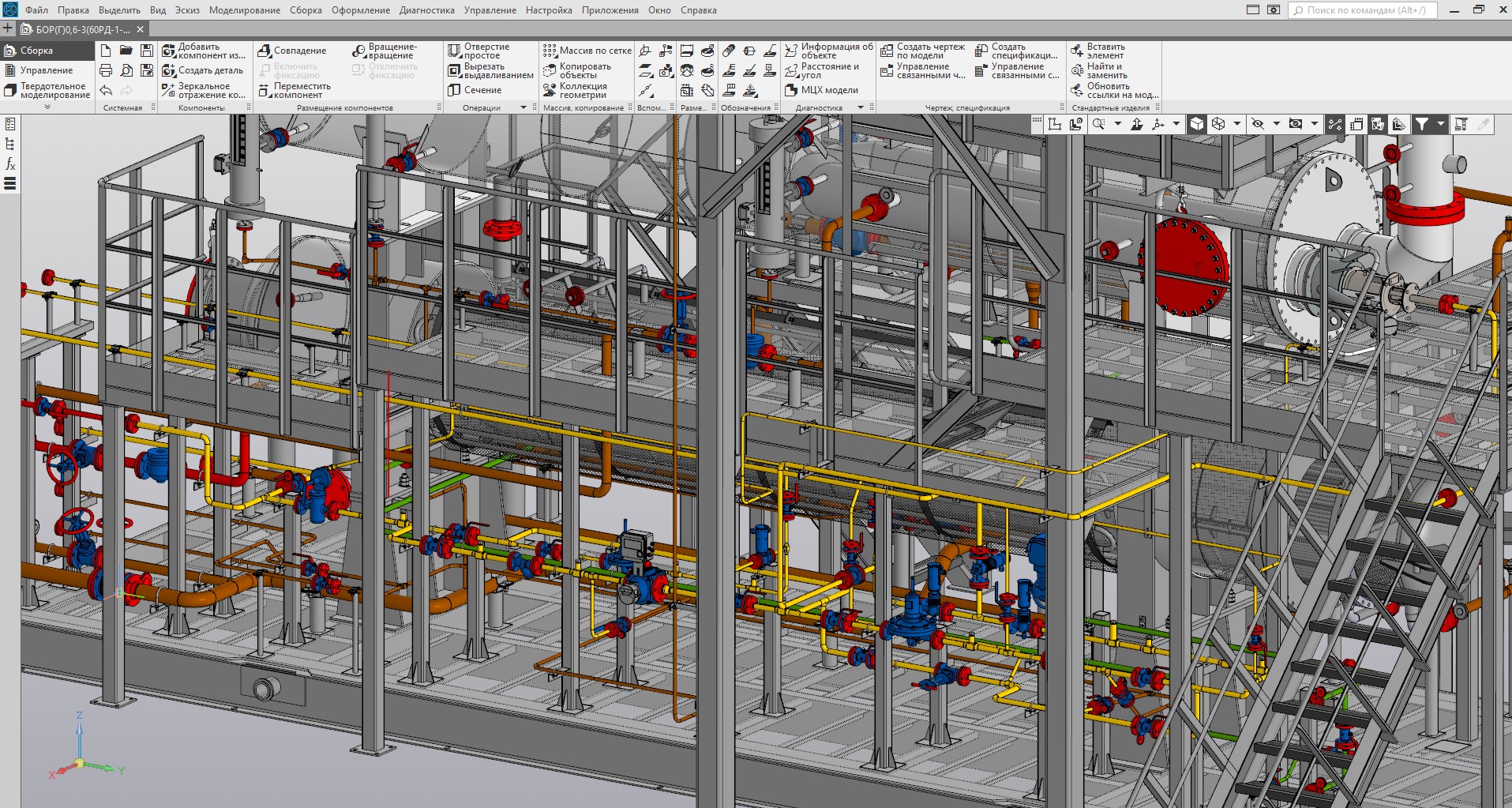Viewport: 1512px width, 808px height.
Task: Click the Undo arrow icon
Action: [106, 90]
